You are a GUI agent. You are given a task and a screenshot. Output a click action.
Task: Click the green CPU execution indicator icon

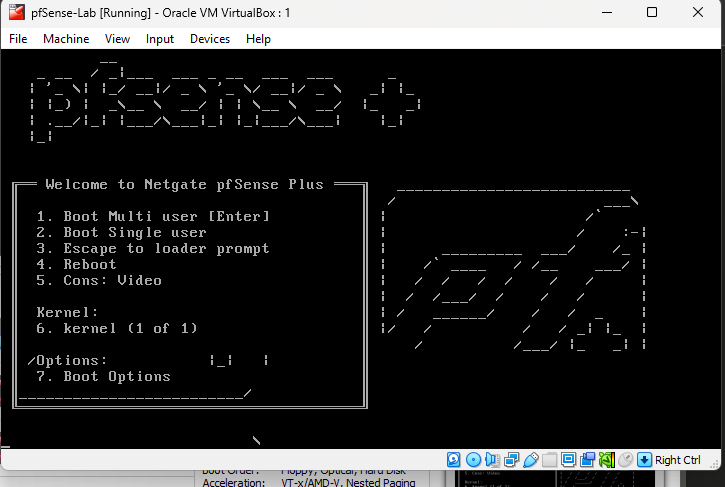point(607,460)
